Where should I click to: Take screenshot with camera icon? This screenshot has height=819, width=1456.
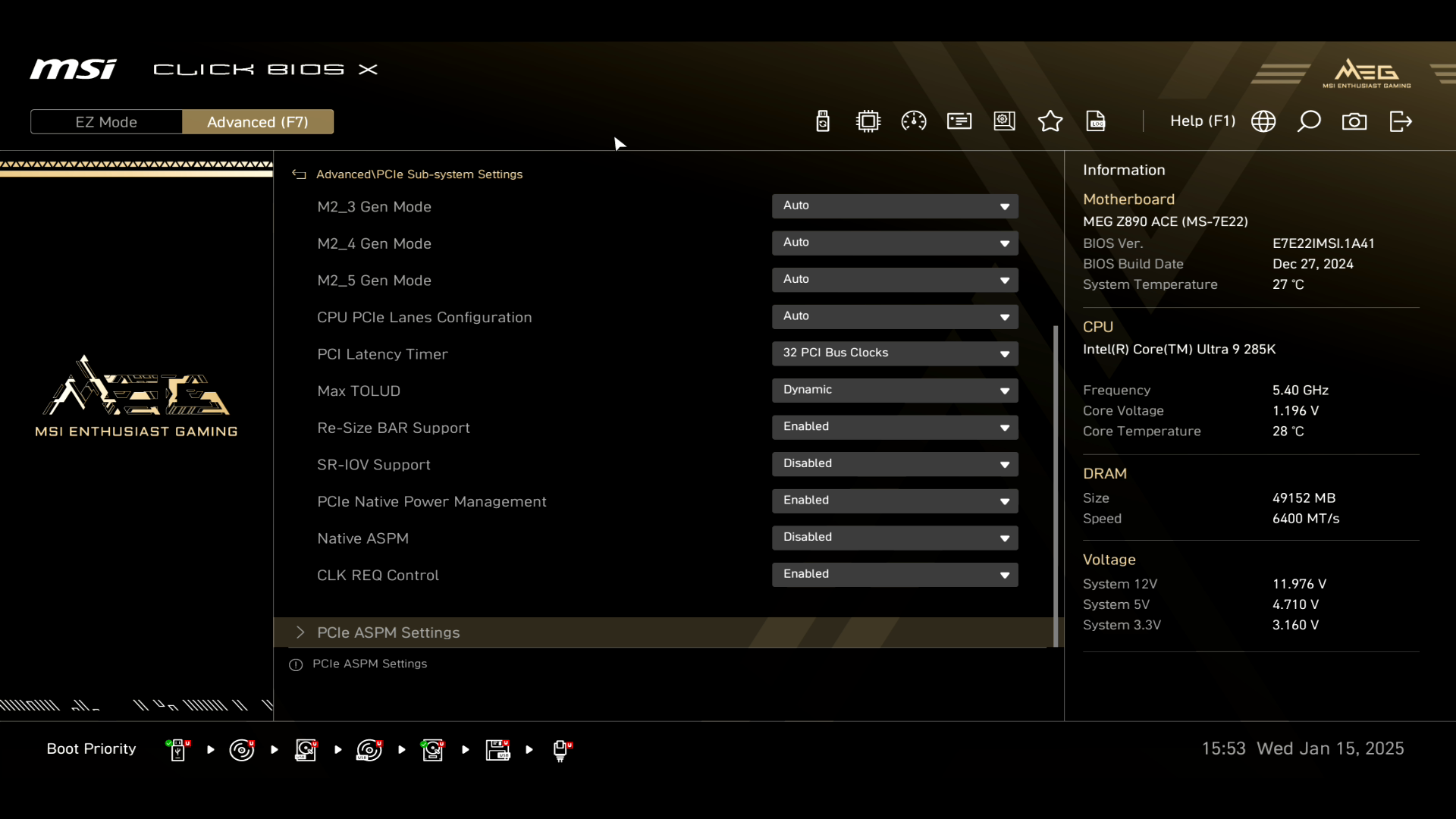tap(1354, 121)
